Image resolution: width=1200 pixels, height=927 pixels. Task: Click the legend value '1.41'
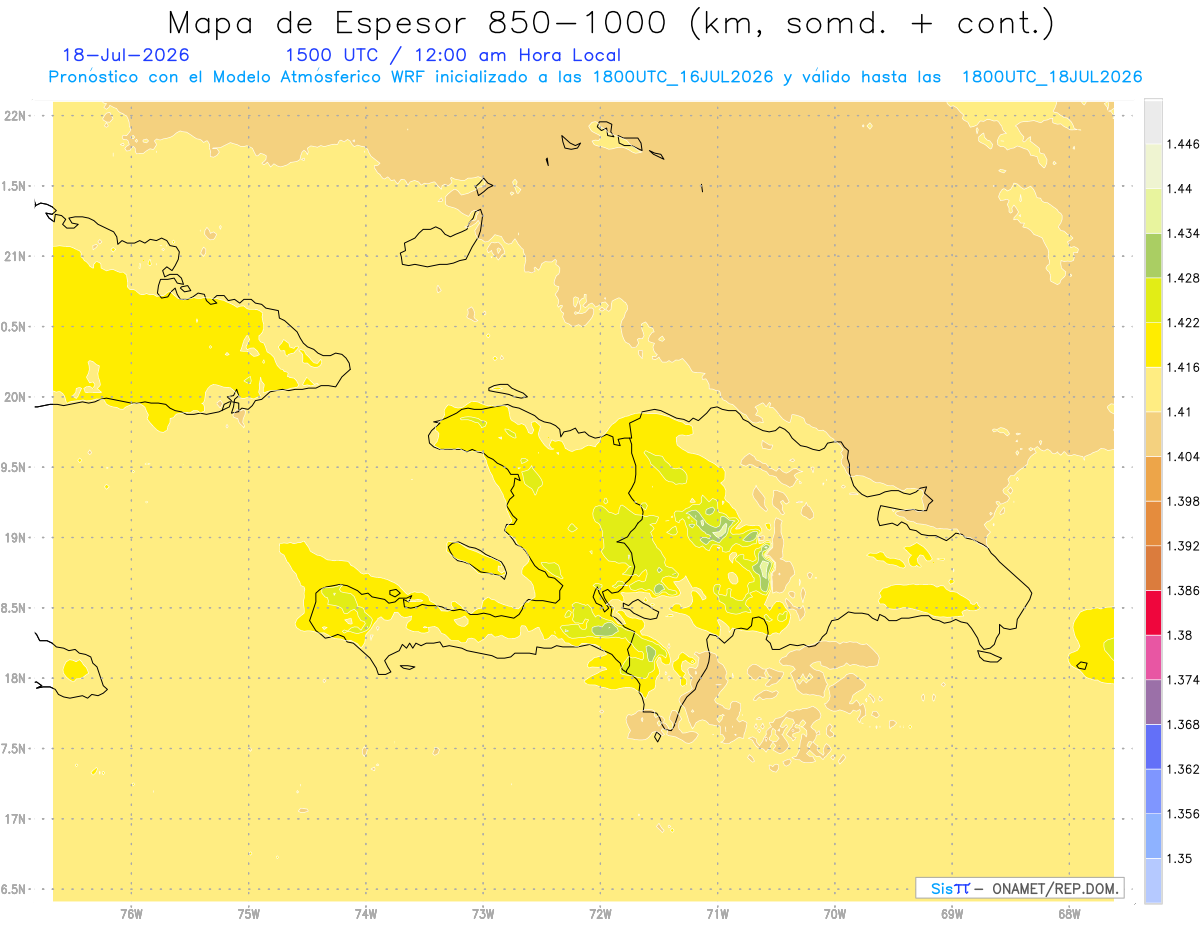pos(1179,412)
